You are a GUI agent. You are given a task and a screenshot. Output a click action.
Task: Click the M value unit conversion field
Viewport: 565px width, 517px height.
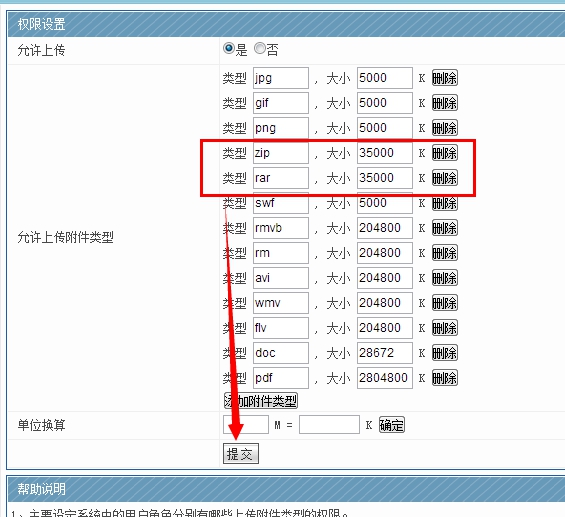coord(246,425)
